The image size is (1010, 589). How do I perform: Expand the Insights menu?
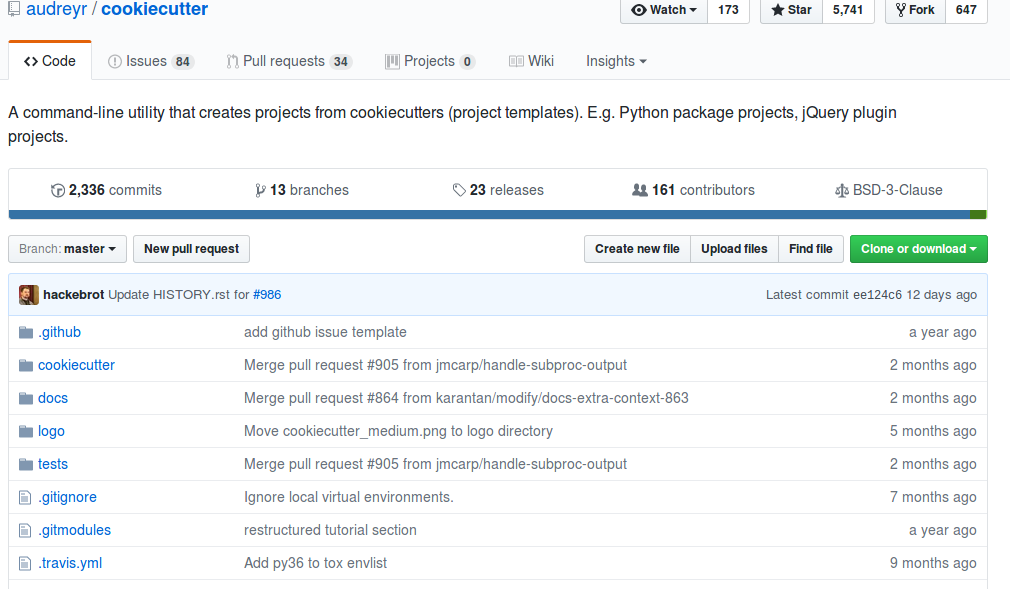[x=616, y=61]
